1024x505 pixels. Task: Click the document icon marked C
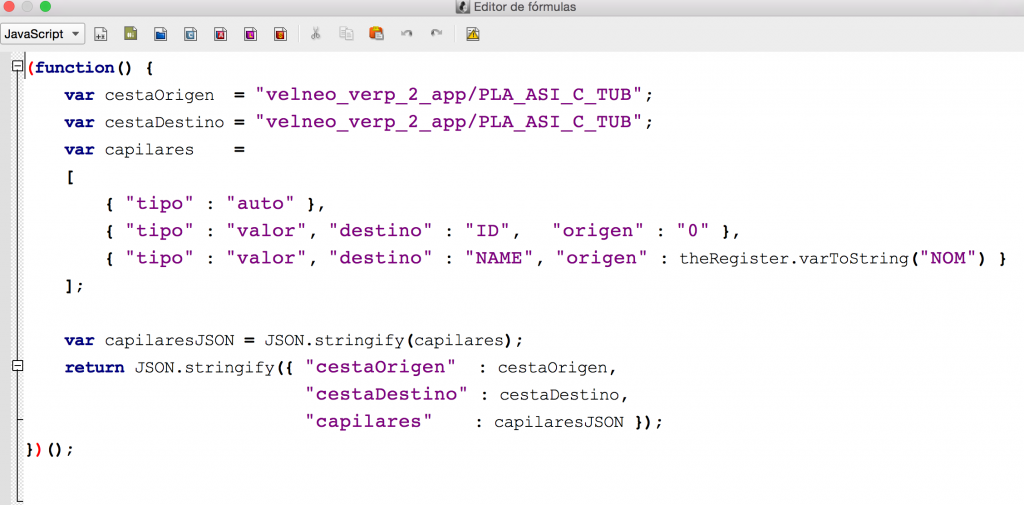[191, 34]
